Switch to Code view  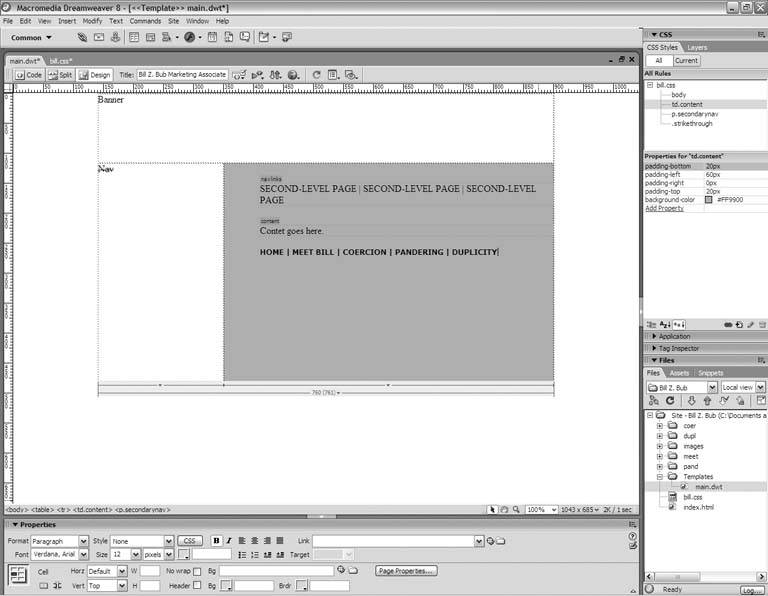point(29,75)
